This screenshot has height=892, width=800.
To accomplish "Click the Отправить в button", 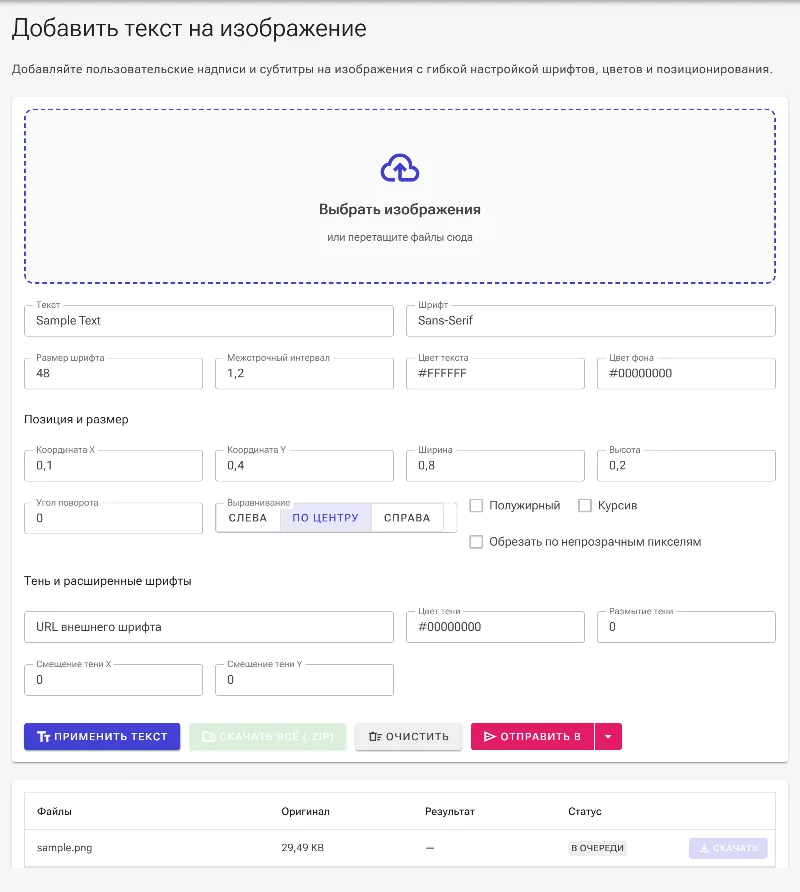I will pyautogui.click(x=532, y=737).
